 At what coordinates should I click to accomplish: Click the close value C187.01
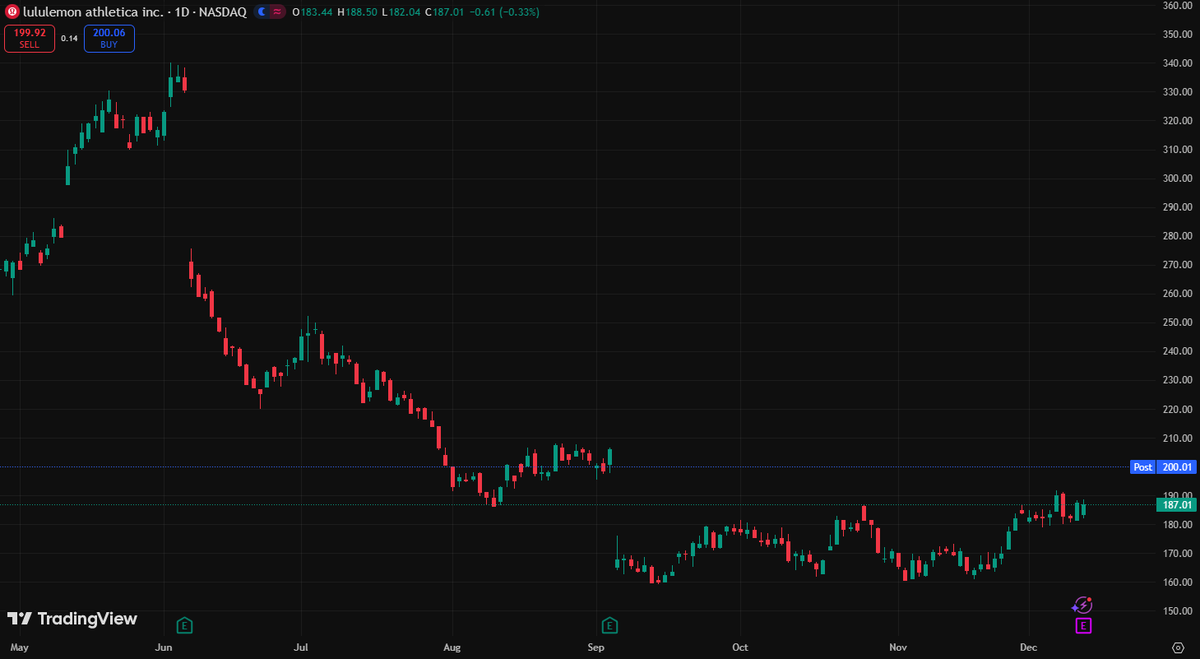pos(444,12)
